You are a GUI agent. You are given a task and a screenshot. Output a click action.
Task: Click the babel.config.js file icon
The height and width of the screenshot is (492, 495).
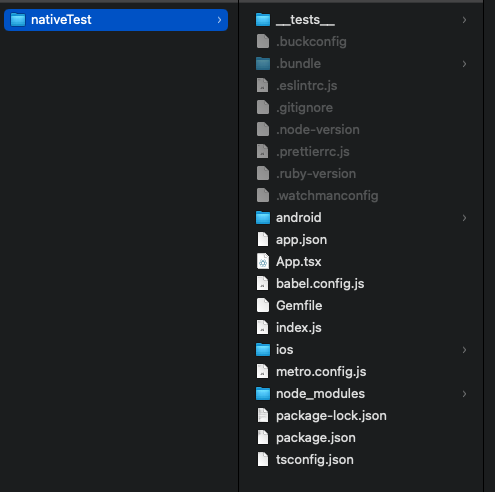tap(263, 284)
